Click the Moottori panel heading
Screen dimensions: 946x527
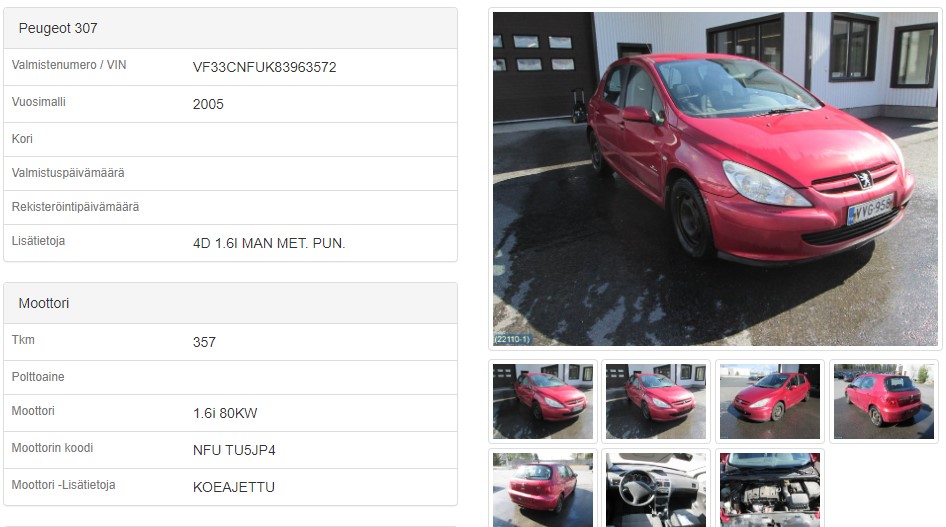click(x=44, y=303)
